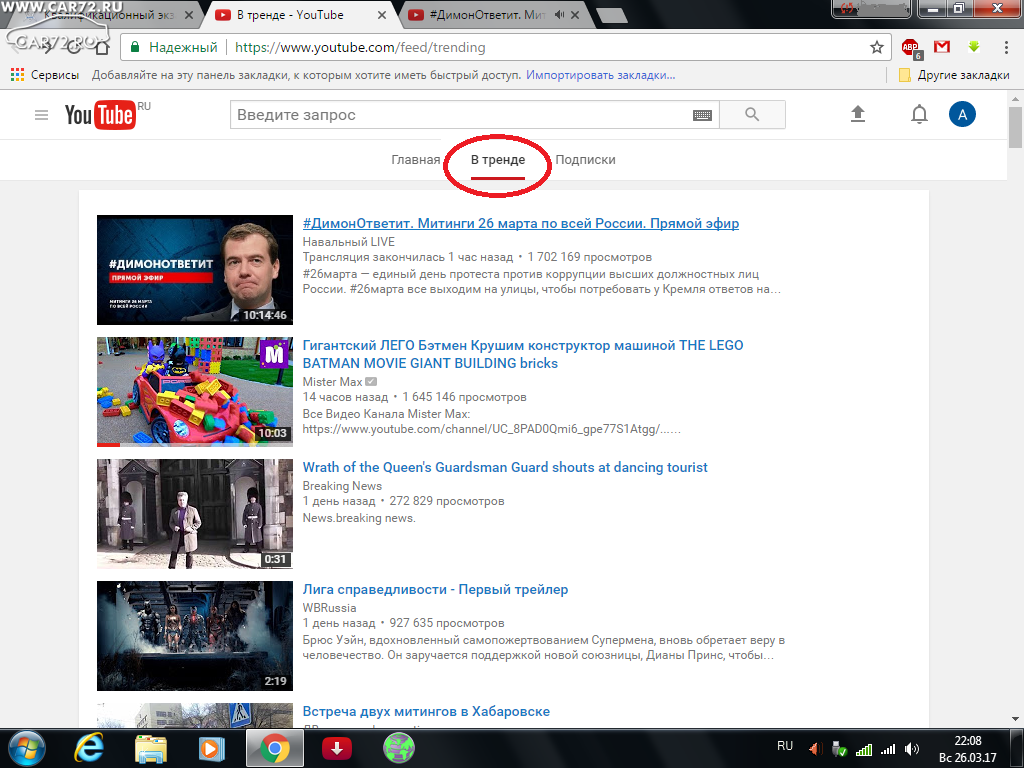Click the Justice League trailer thumbnail
The width and height of the screenshot is (1024, 768).
click(x=195, y=636)
